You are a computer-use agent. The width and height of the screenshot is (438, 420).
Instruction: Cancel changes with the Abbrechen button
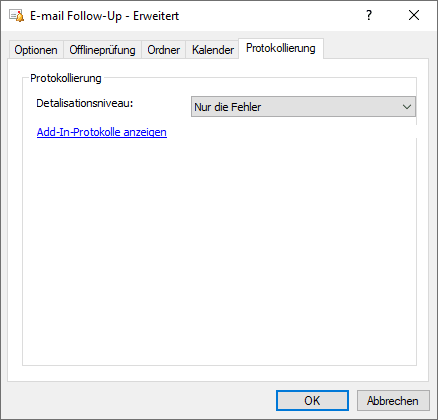coord(393,400)
